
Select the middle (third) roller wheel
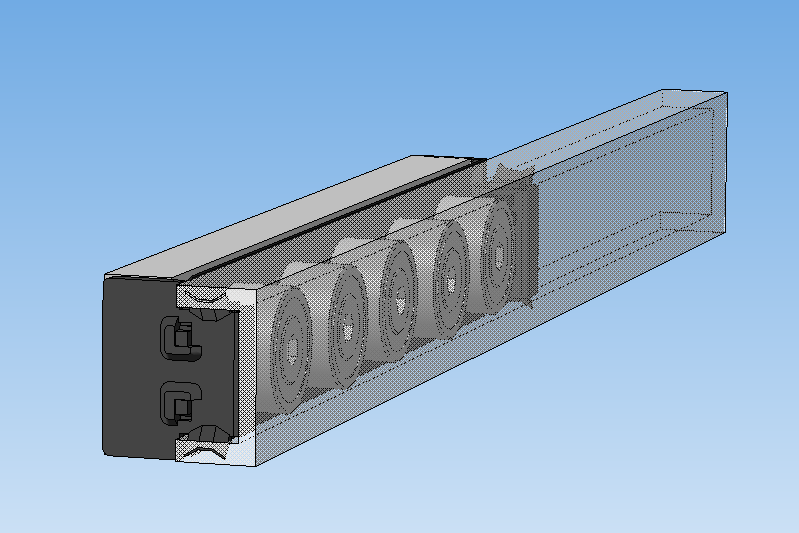coord(400,301)
